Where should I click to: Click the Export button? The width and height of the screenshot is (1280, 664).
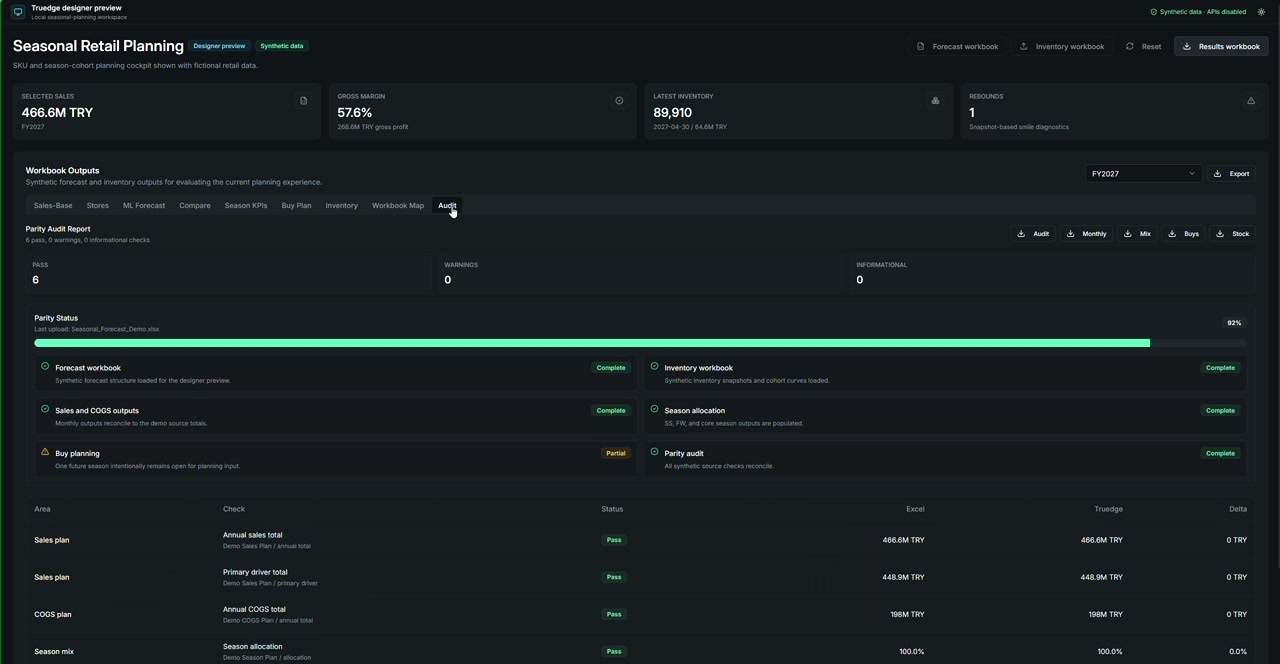[x=1231, y=174]
